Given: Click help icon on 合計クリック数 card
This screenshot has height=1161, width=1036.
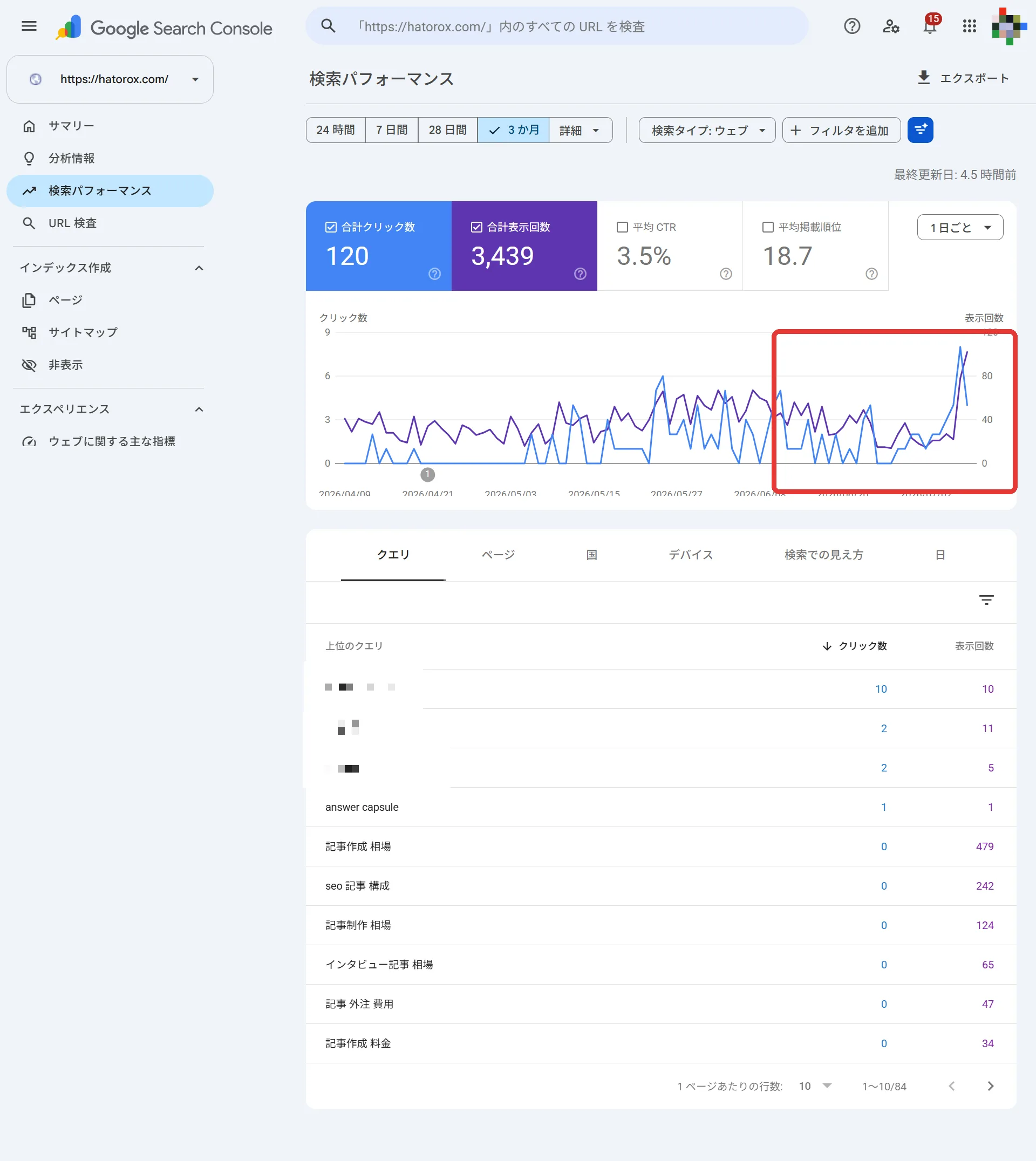Looking at the screenshot, I should coord(434,274).
